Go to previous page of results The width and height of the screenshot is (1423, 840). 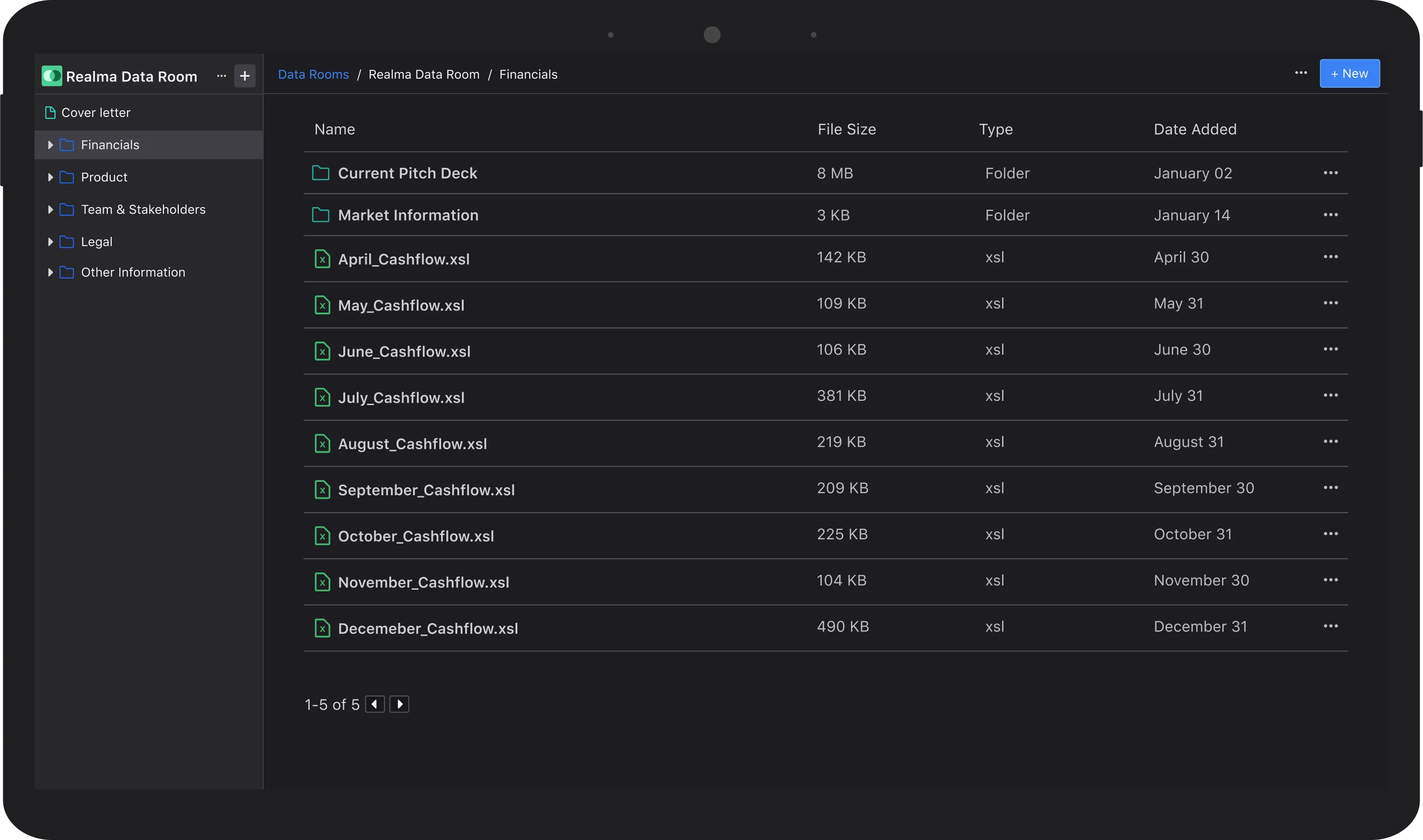(375, 704)
